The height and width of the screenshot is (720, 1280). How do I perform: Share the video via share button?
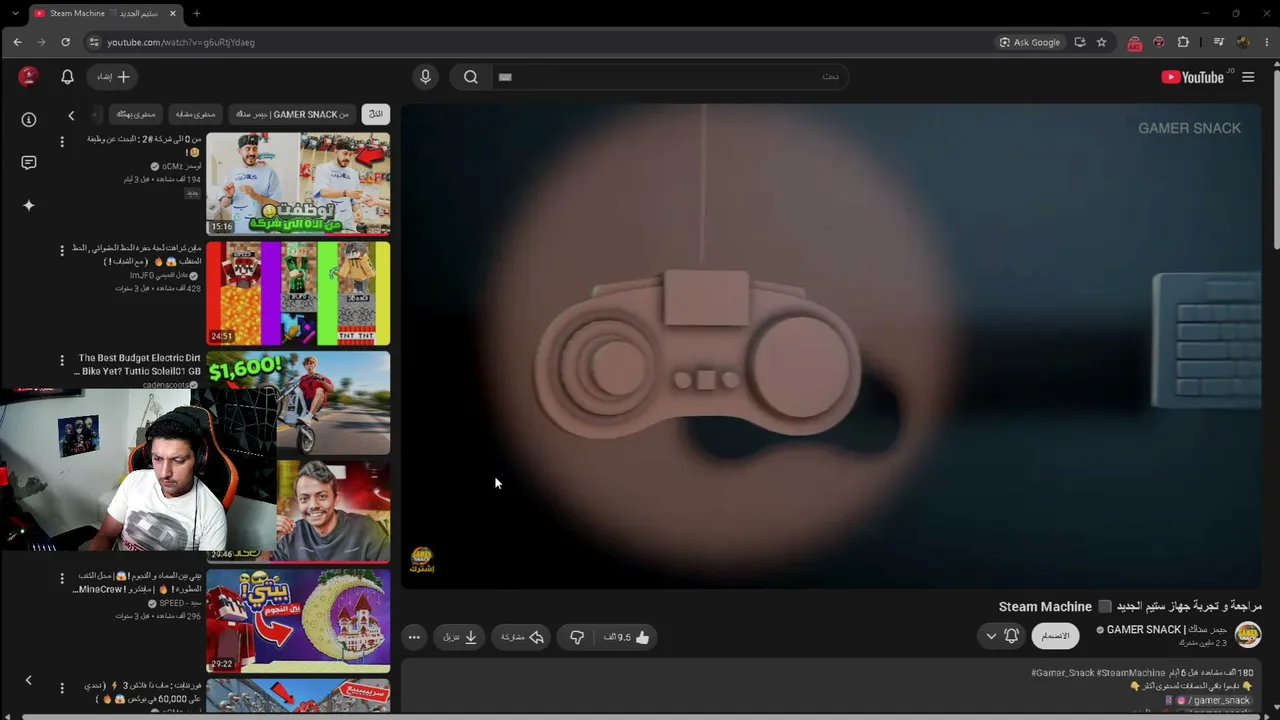click(522, 637)
